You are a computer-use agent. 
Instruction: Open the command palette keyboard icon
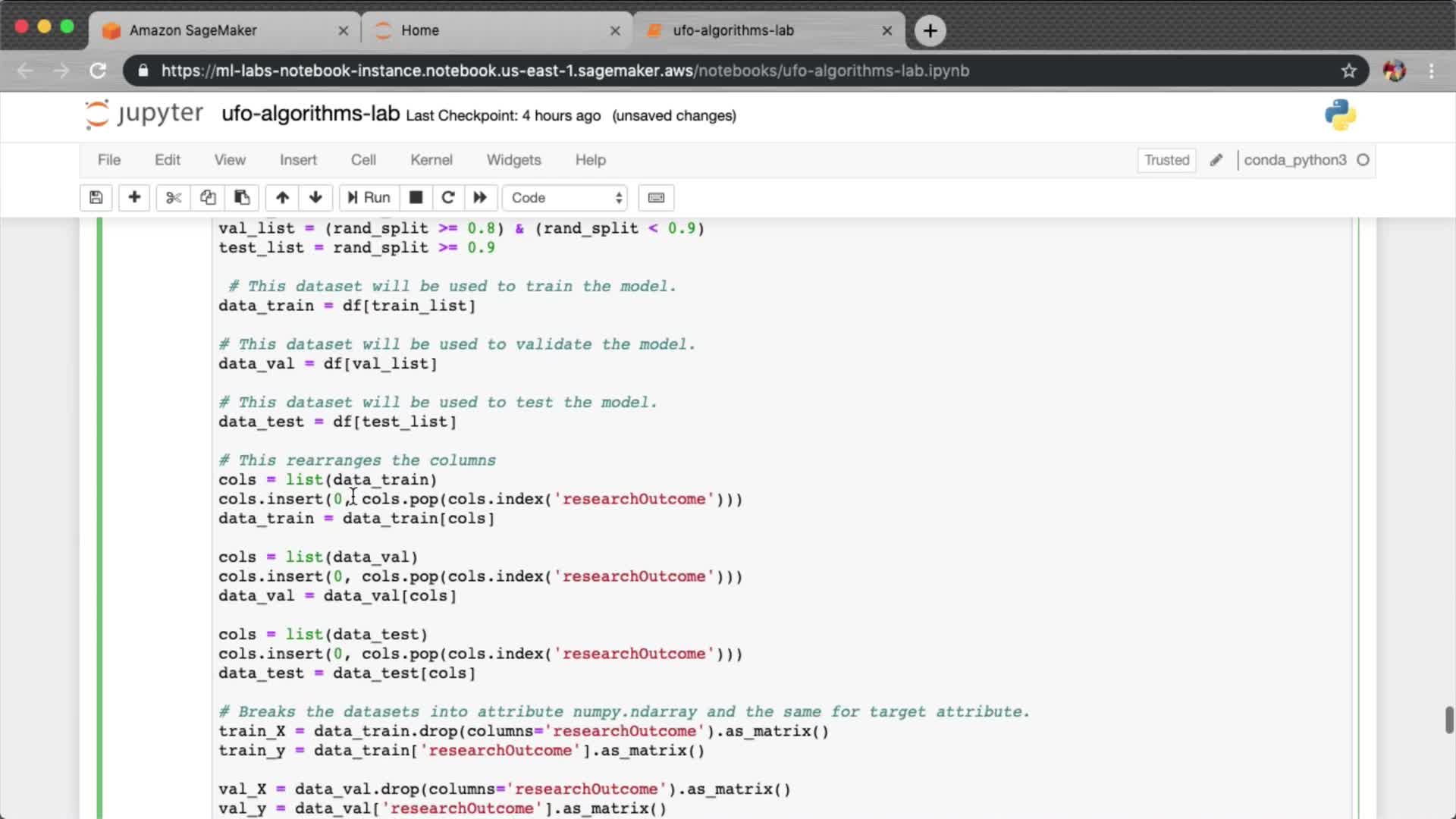pyautogui.click(x=656, y=198)
